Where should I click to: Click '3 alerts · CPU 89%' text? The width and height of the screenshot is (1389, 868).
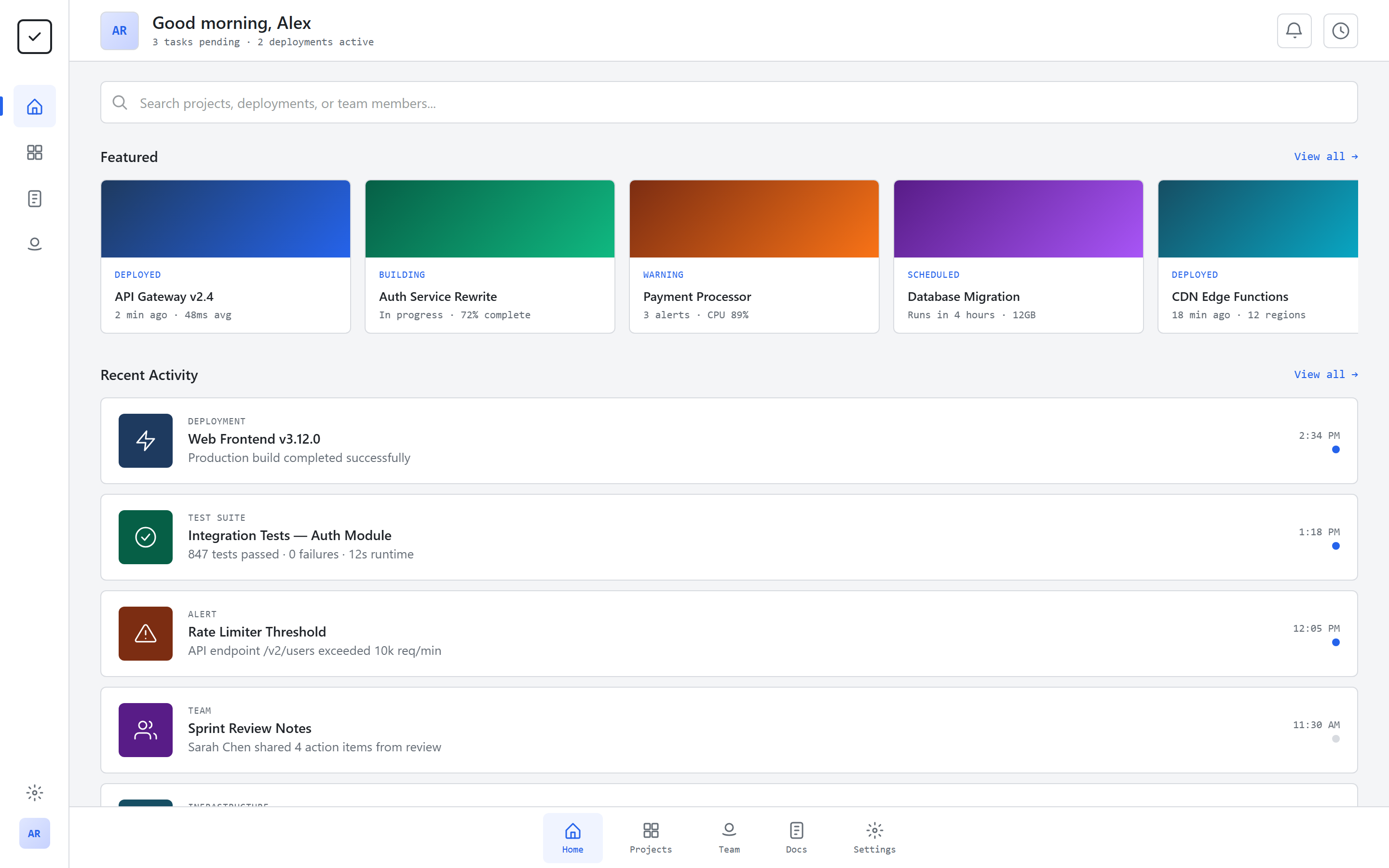pyautogui.click(x=695, y=315)
